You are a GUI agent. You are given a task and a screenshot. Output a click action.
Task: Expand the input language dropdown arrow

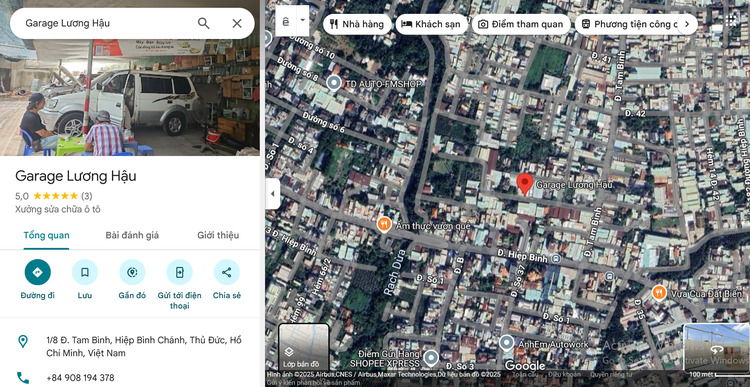[302, 21]
